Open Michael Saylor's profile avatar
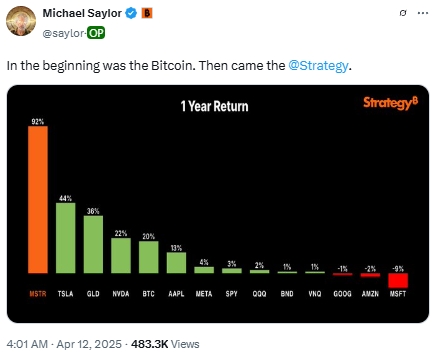The width and height of the screenshot is (437, 360). pyautogui.click(x=21, y=21)
